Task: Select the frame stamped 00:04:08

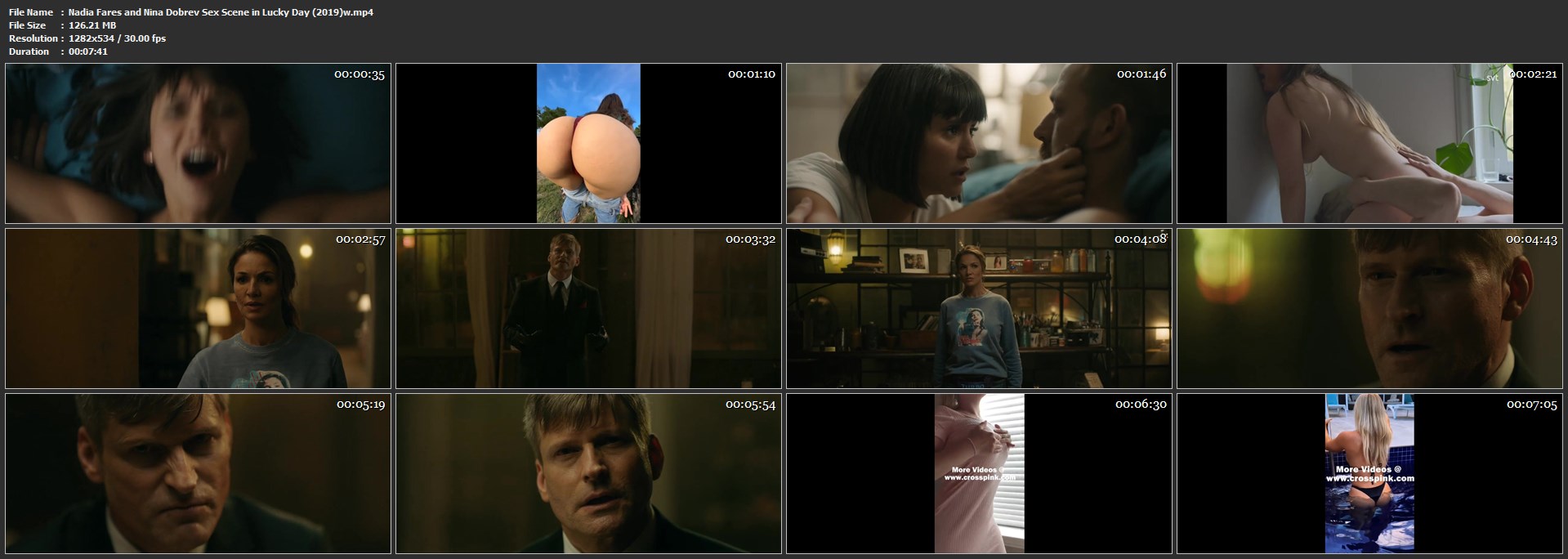Action: point(979,308)
